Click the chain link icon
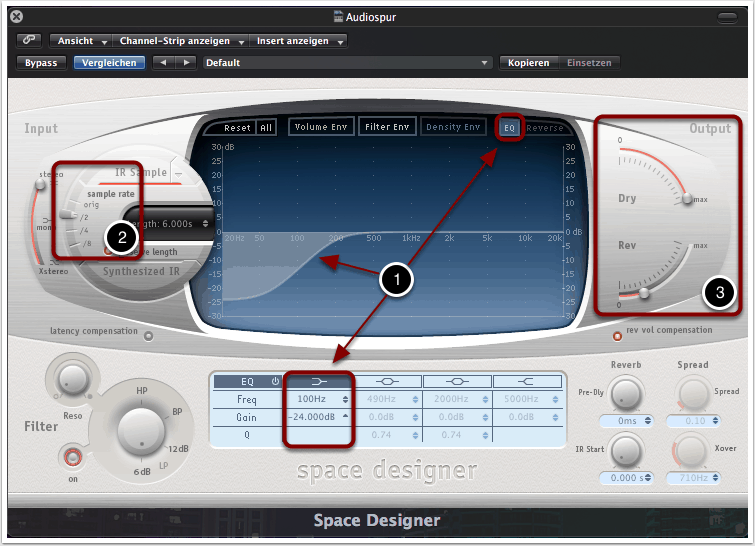Screen dimensions: 755x546 click(29, 41)
